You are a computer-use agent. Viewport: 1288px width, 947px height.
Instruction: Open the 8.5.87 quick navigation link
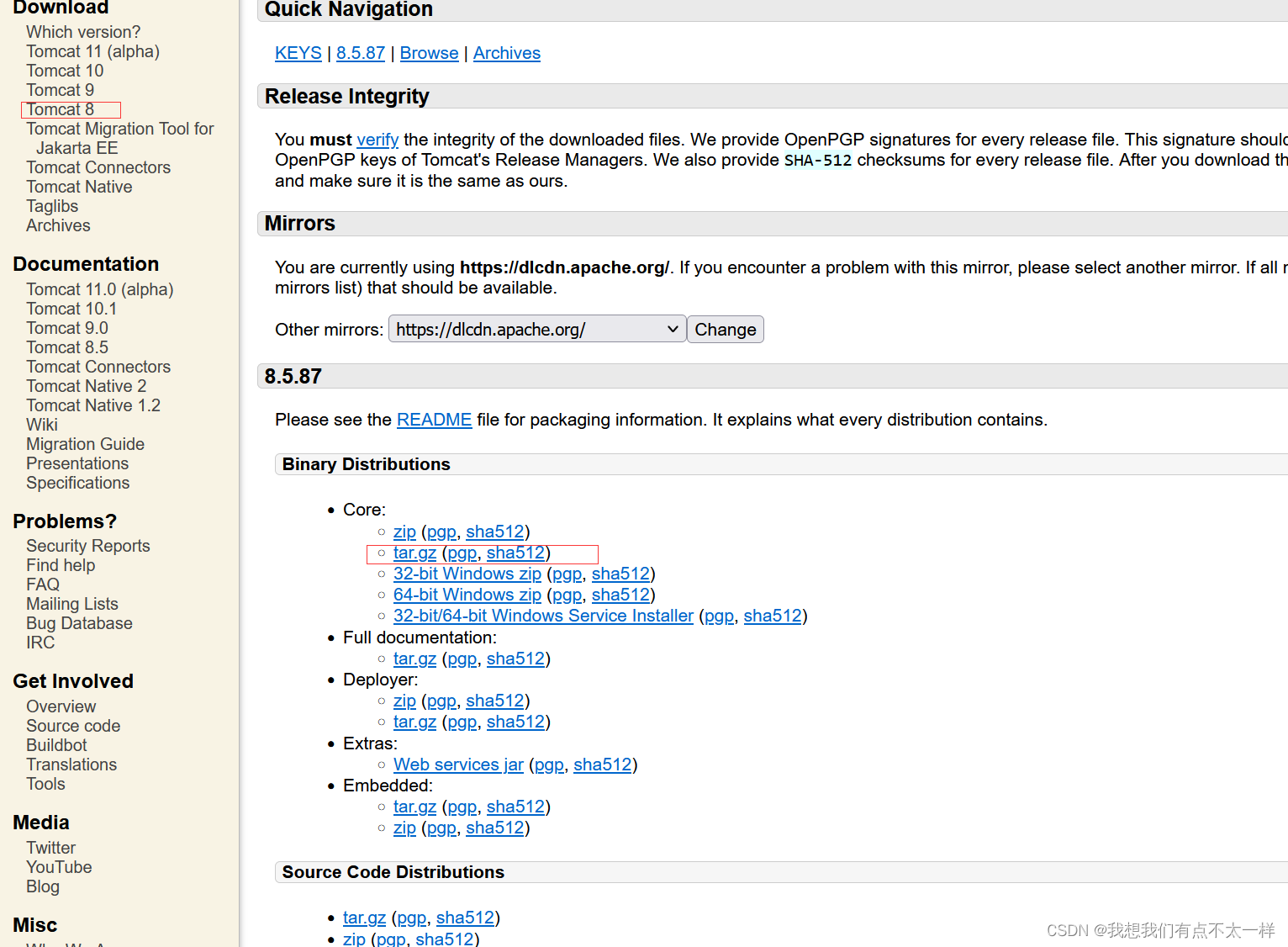361,53
